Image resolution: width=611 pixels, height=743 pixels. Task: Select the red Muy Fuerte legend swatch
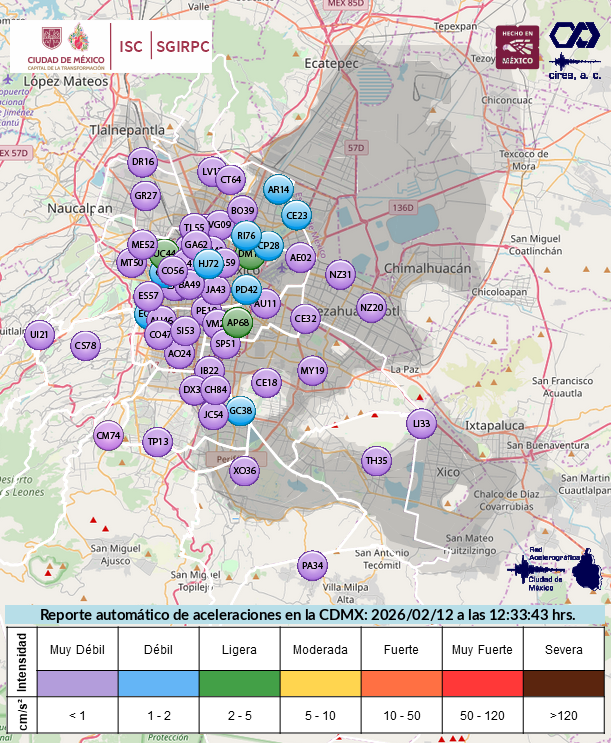[x=482, y=683]
